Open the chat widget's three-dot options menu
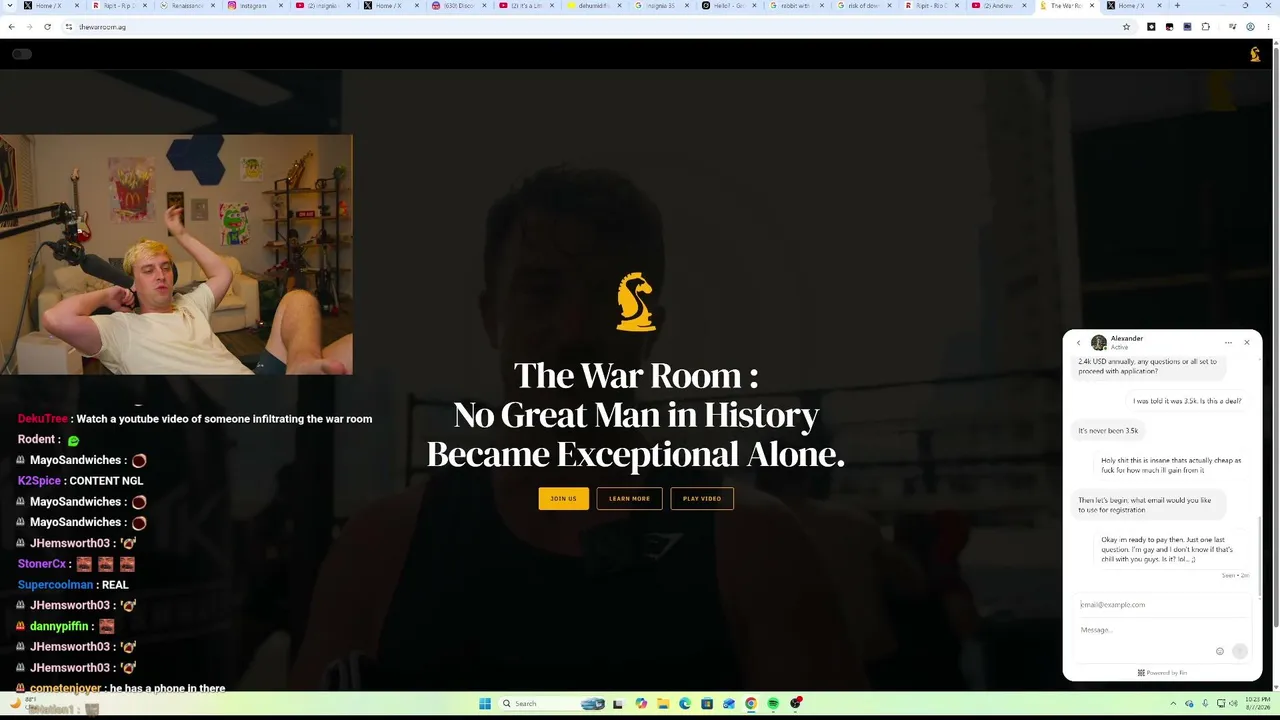The width and height of the screenshot is (1280, 720). (x=1228, y=343)
